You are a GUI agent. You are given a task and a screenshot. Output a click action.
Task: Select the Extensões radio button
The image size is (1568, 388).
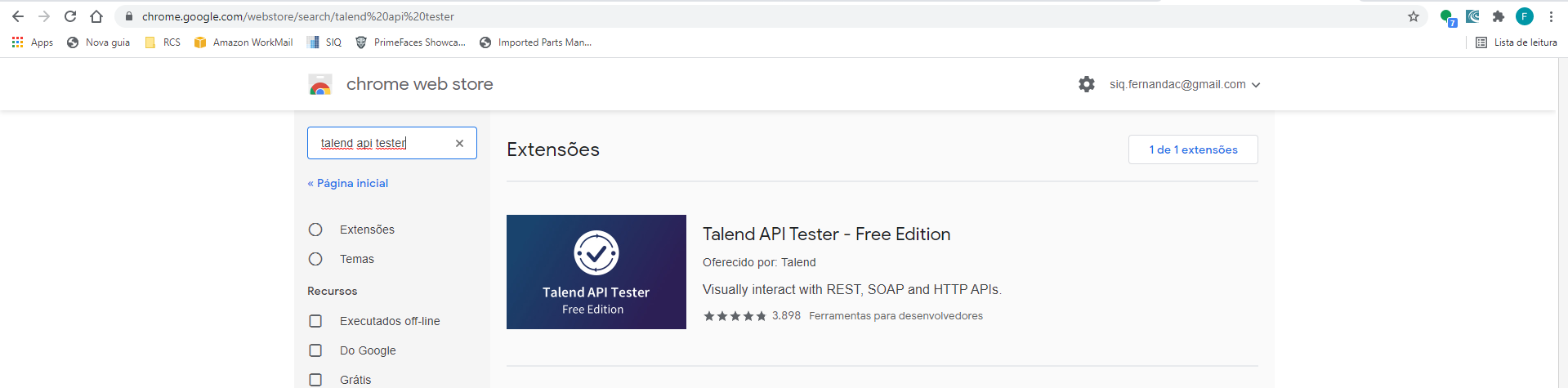(x=315, y=230)
